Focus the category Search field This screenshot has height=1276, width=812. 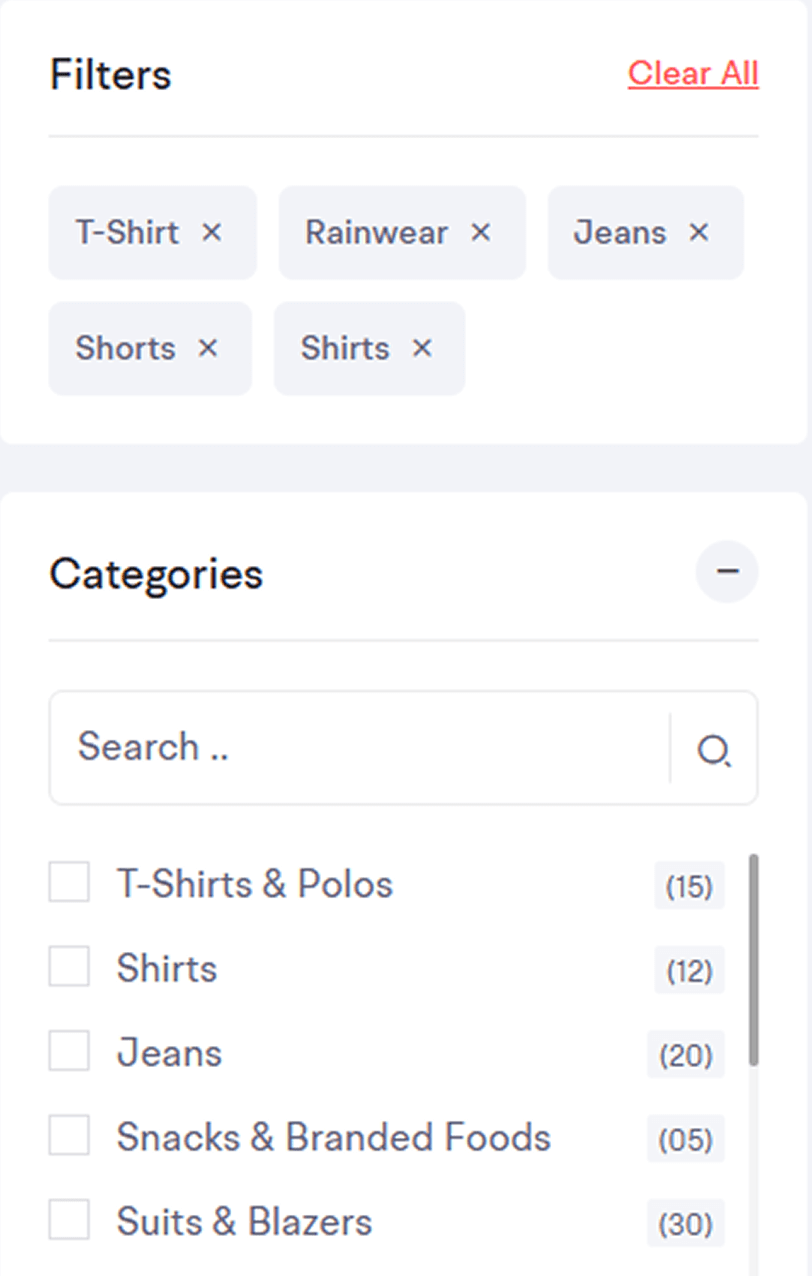360,747
